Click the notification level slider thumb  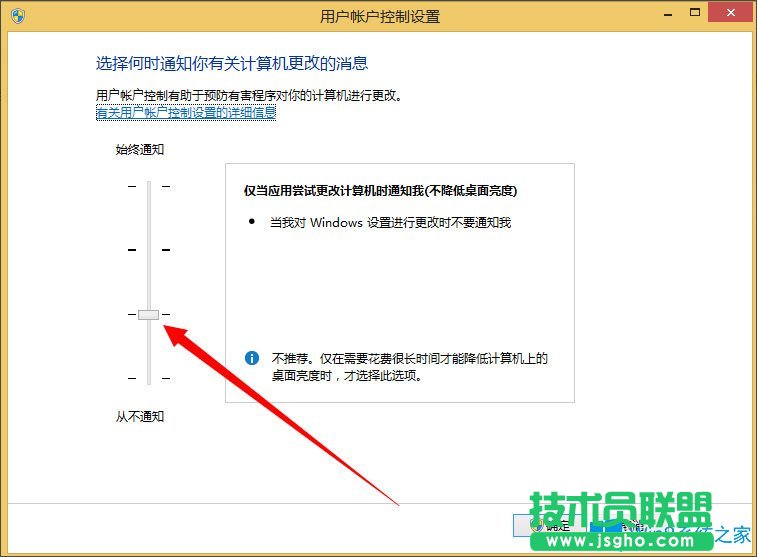tap(148, 315)
